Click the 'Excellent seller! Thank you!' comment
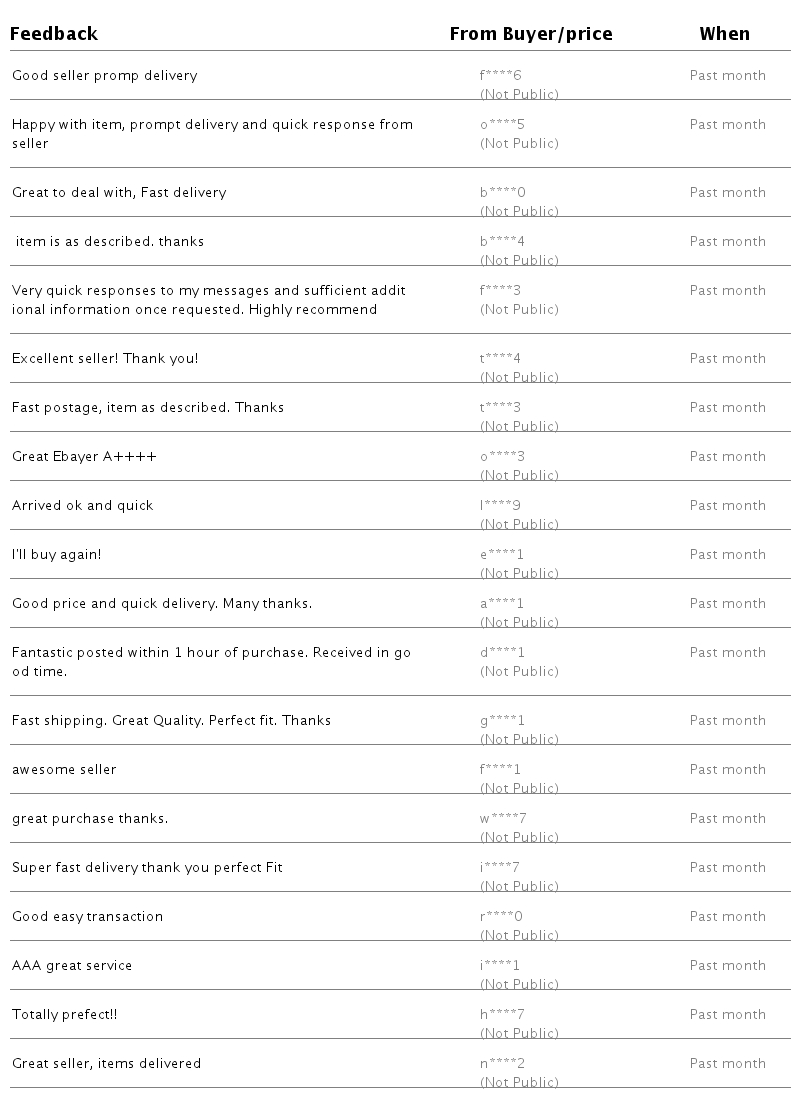This screenshot has height=1107, width=800. 105,359
